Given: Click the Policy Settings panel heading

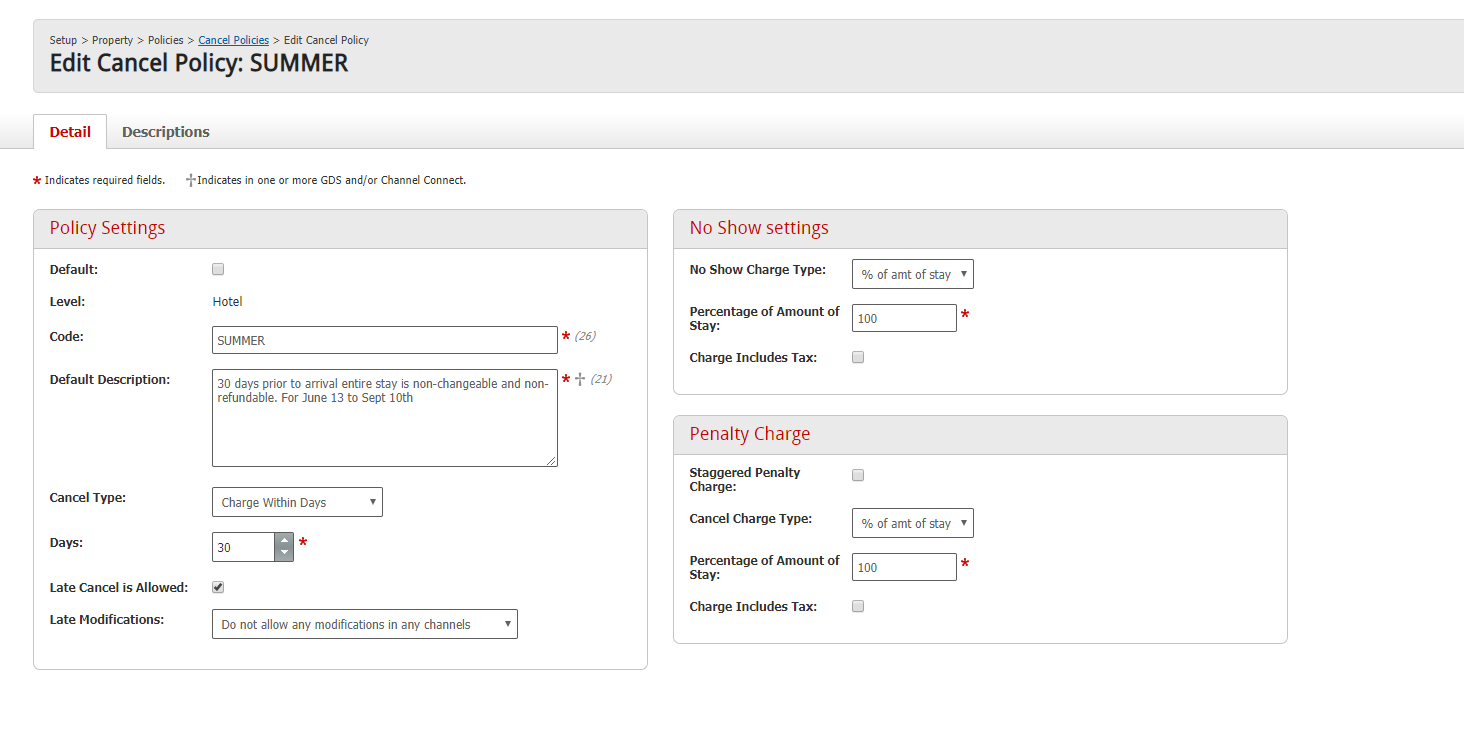Looking at the screenshot, I should 108,228.
